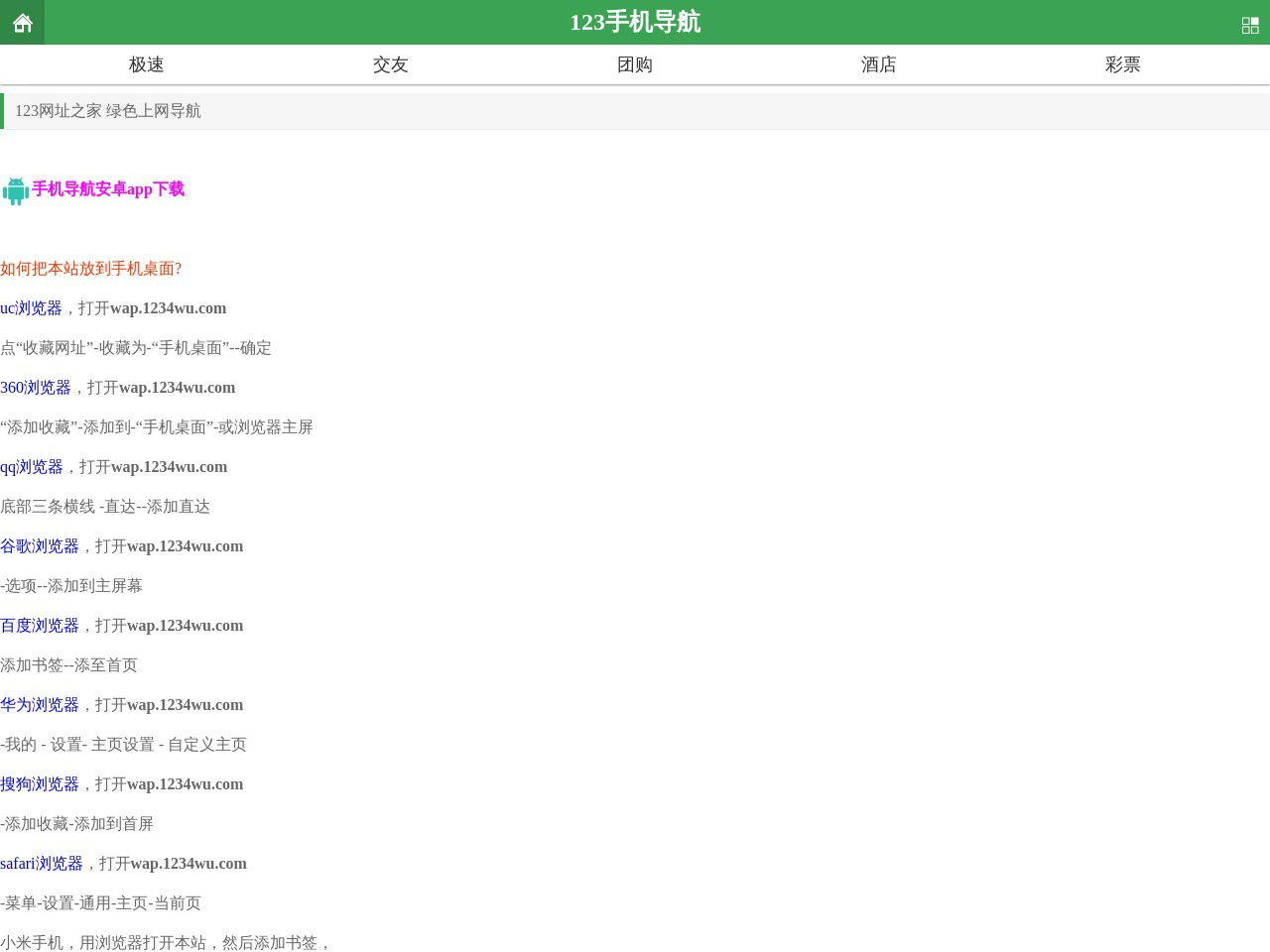Open the 百度浏览器 link
This screenshot has width=1270, height=952.
(x=40, y=626)
